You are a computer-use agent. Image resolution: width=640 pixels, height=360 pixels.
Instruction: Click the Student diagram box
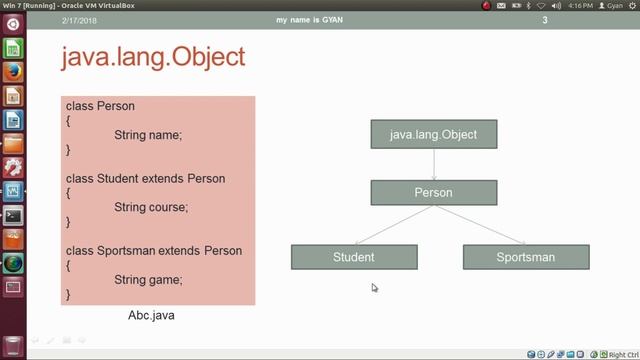(x=354, y=257)
